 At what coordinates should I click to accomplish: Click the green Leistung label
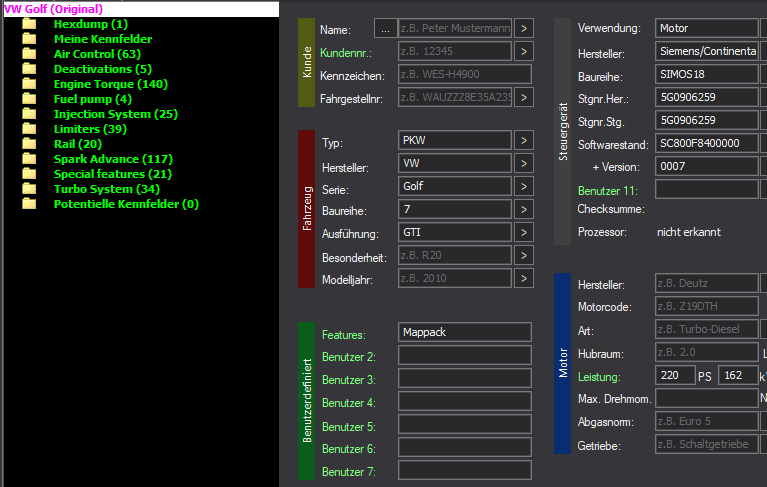click(599, 377)
